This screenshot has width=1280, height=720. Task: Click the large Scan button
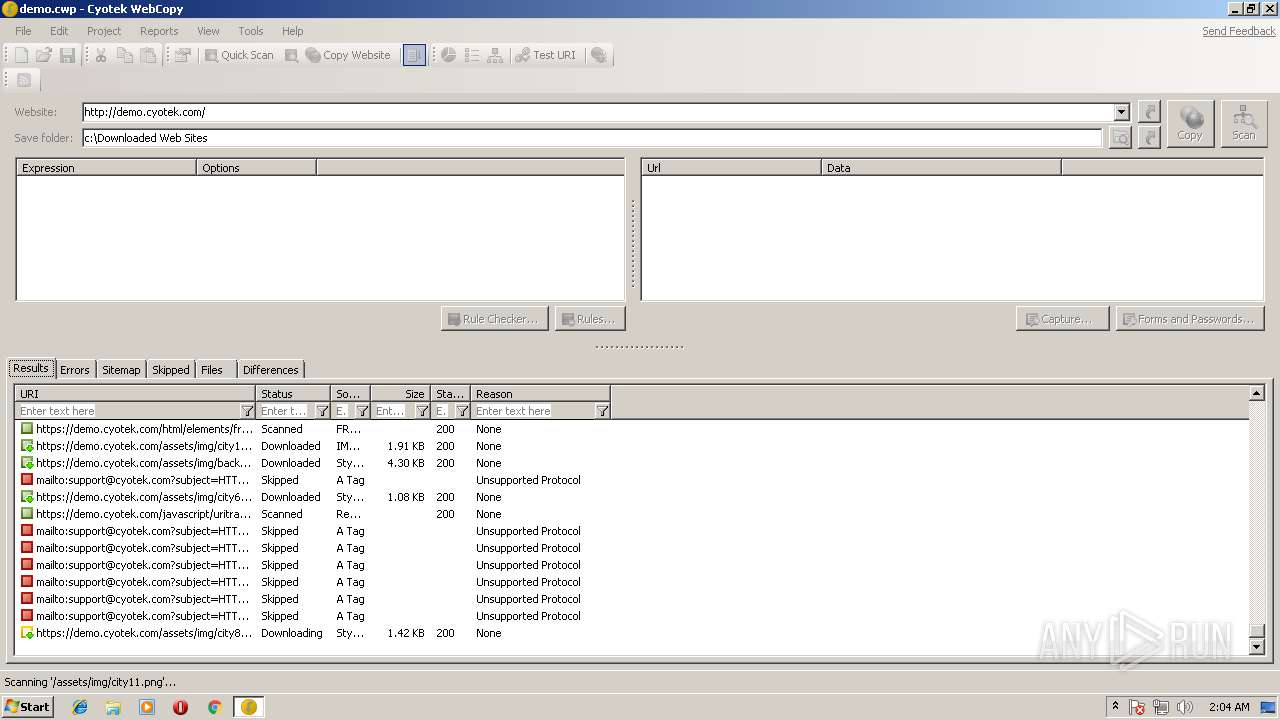(x=1244, y=124)
